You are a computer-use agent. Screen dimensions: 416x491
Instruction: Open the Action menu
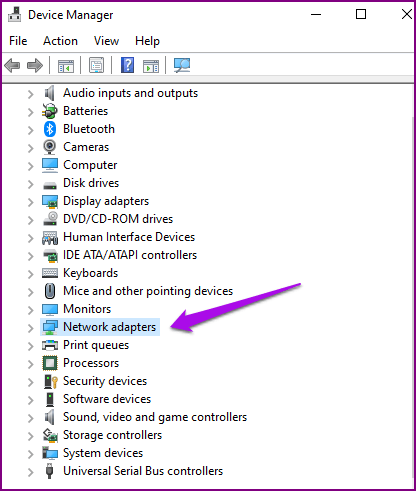click(60, 41)
